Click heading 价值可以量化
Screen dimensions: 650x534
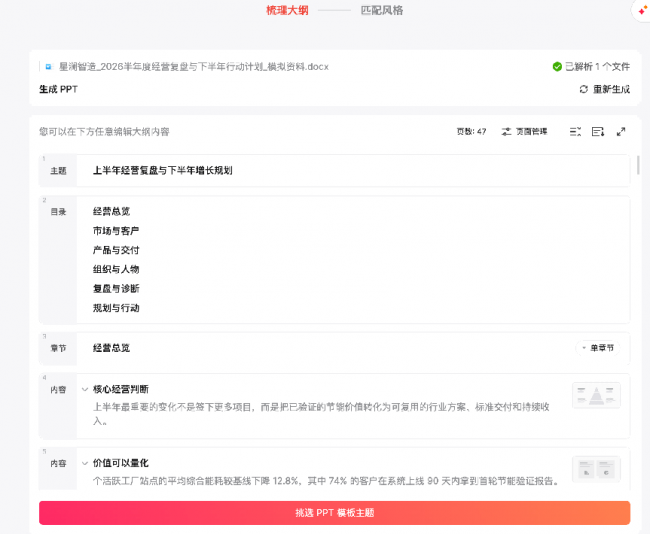tap(121, 463)
